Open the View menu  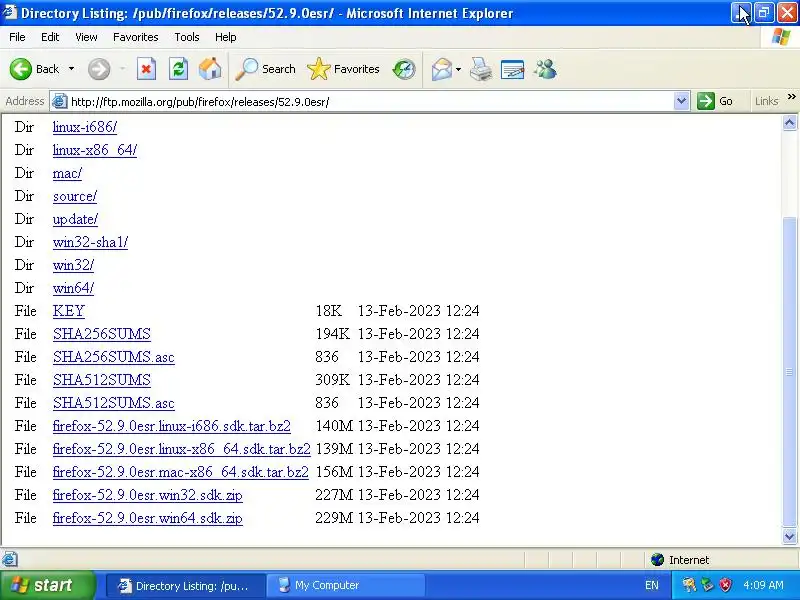coord(86,37)
